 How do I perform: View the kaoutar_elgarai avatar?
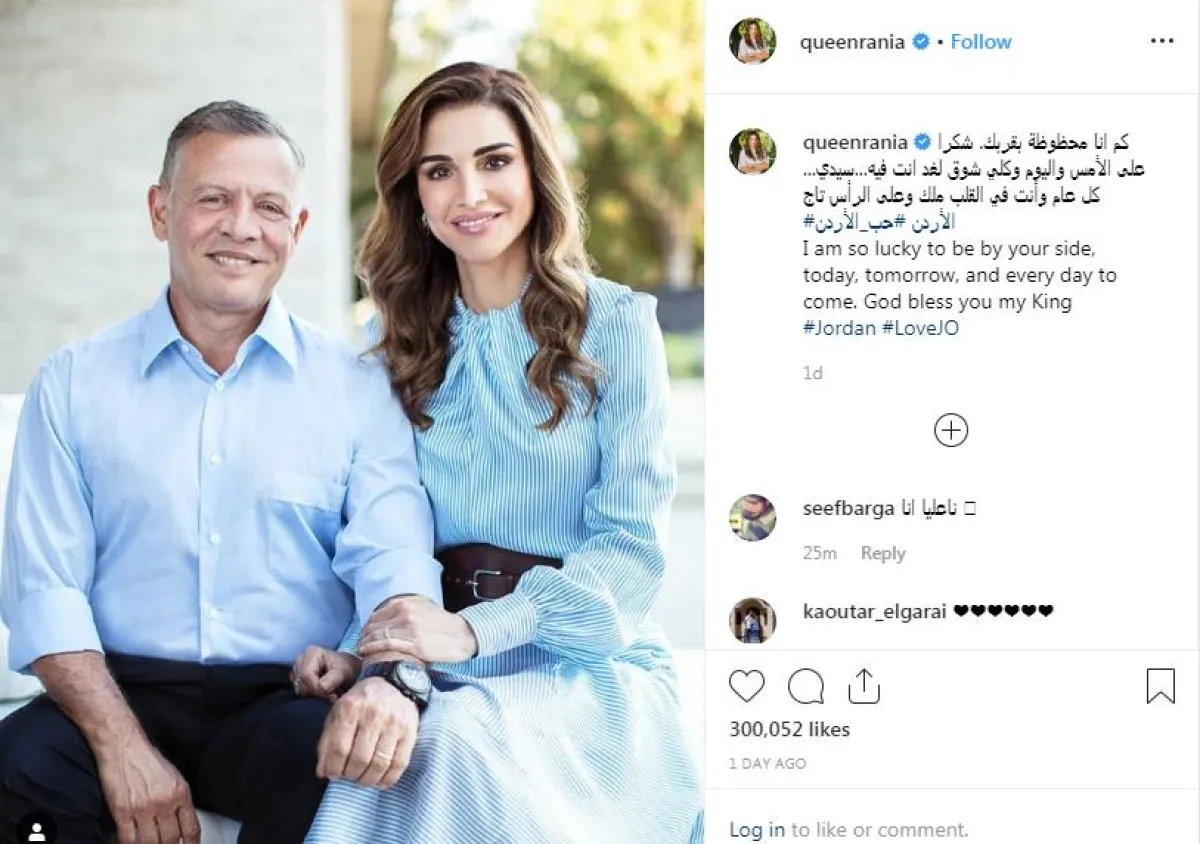752,620
